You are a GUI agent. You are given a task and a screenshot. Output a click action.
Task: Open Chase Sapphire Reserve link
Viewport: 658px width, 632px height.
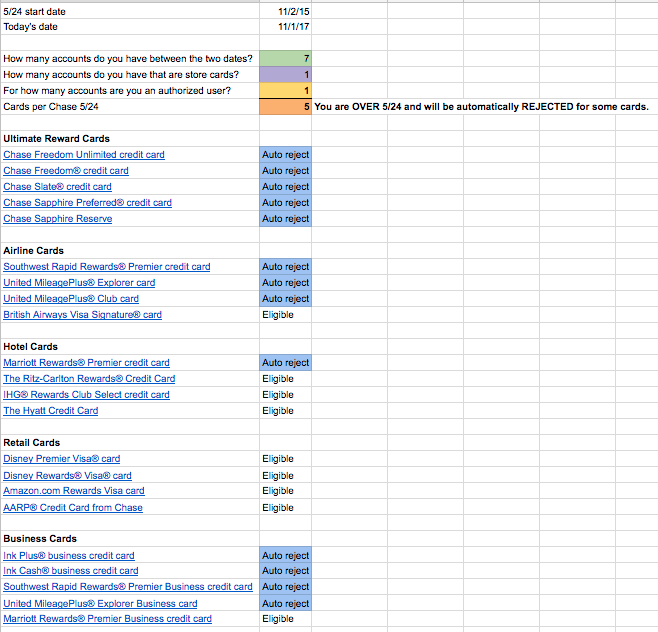click(58, 219)
